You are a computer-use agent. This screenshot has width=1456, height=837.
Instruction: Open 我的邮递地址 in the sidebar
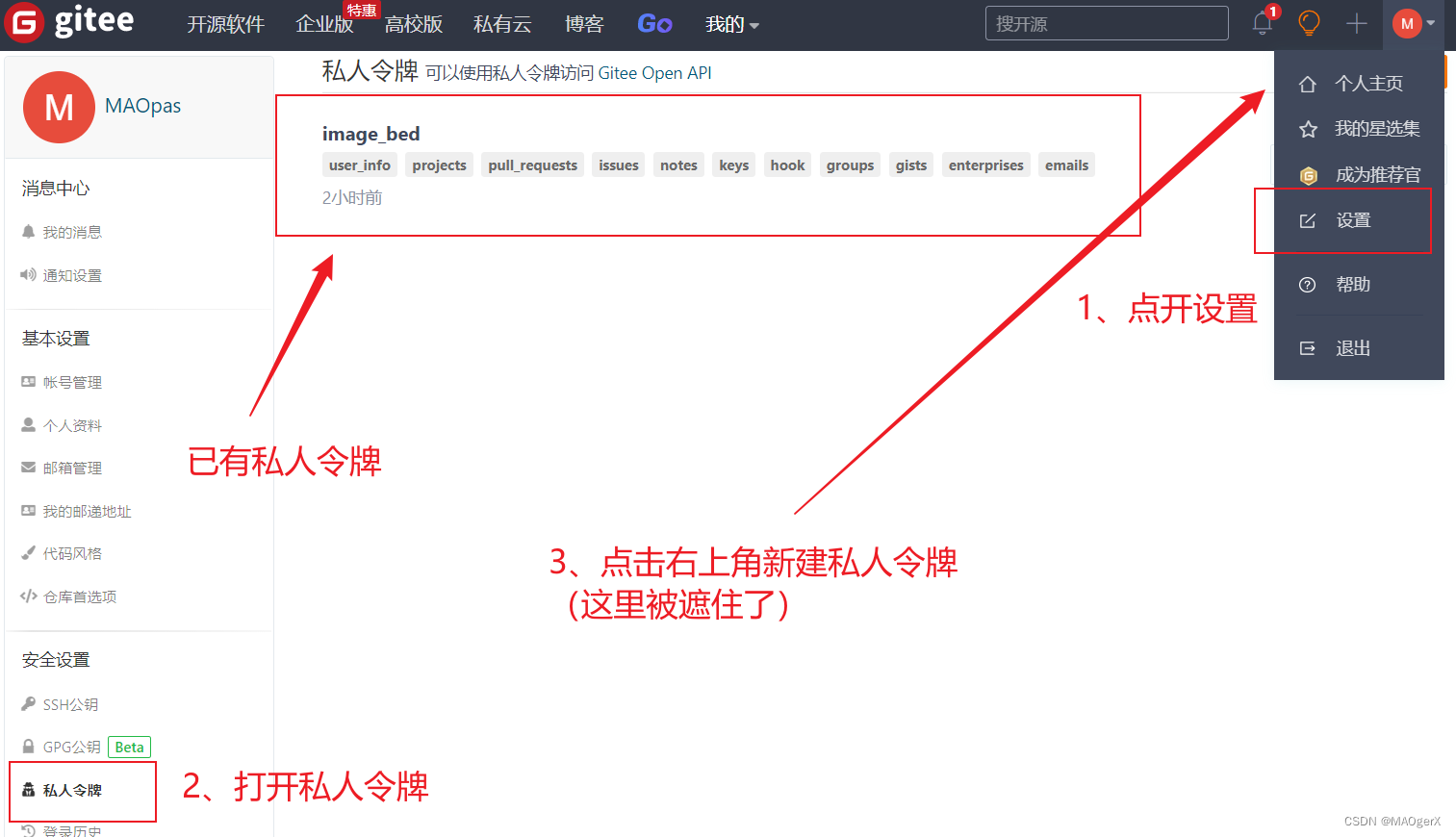click(87, 511)
